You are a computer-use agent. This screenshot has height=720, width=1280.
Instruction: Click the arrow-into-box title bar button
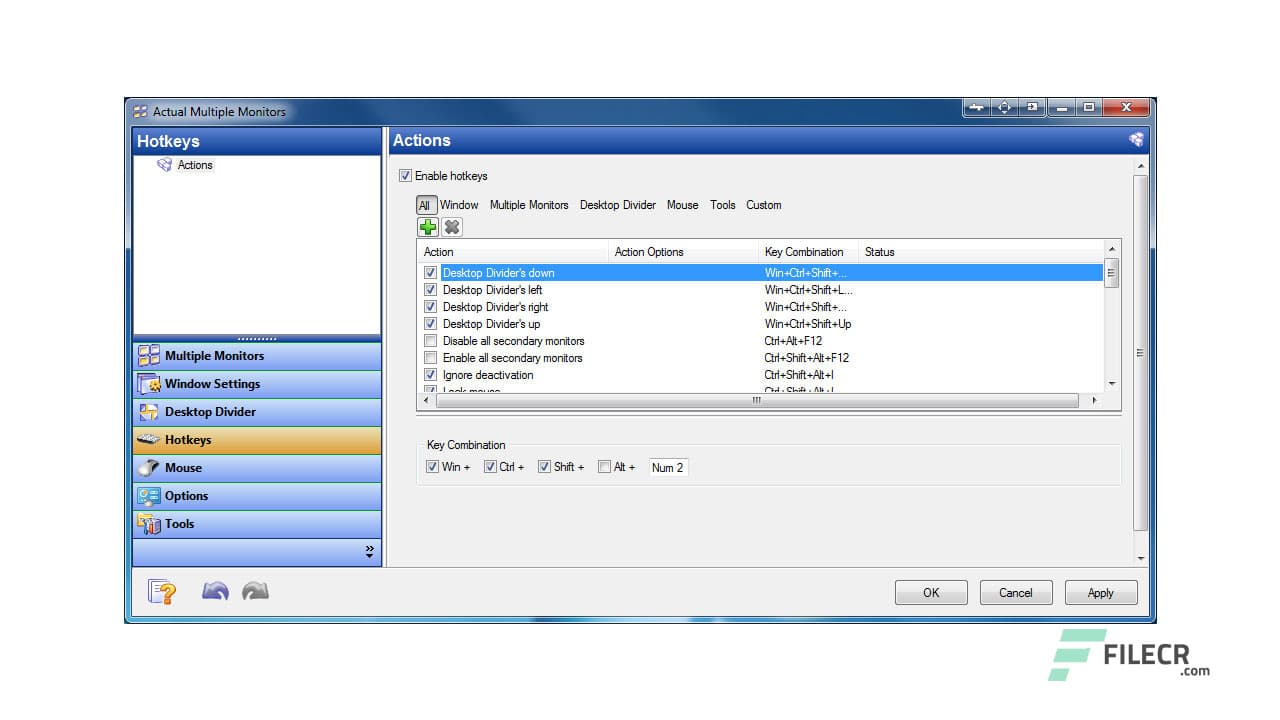1031,107
